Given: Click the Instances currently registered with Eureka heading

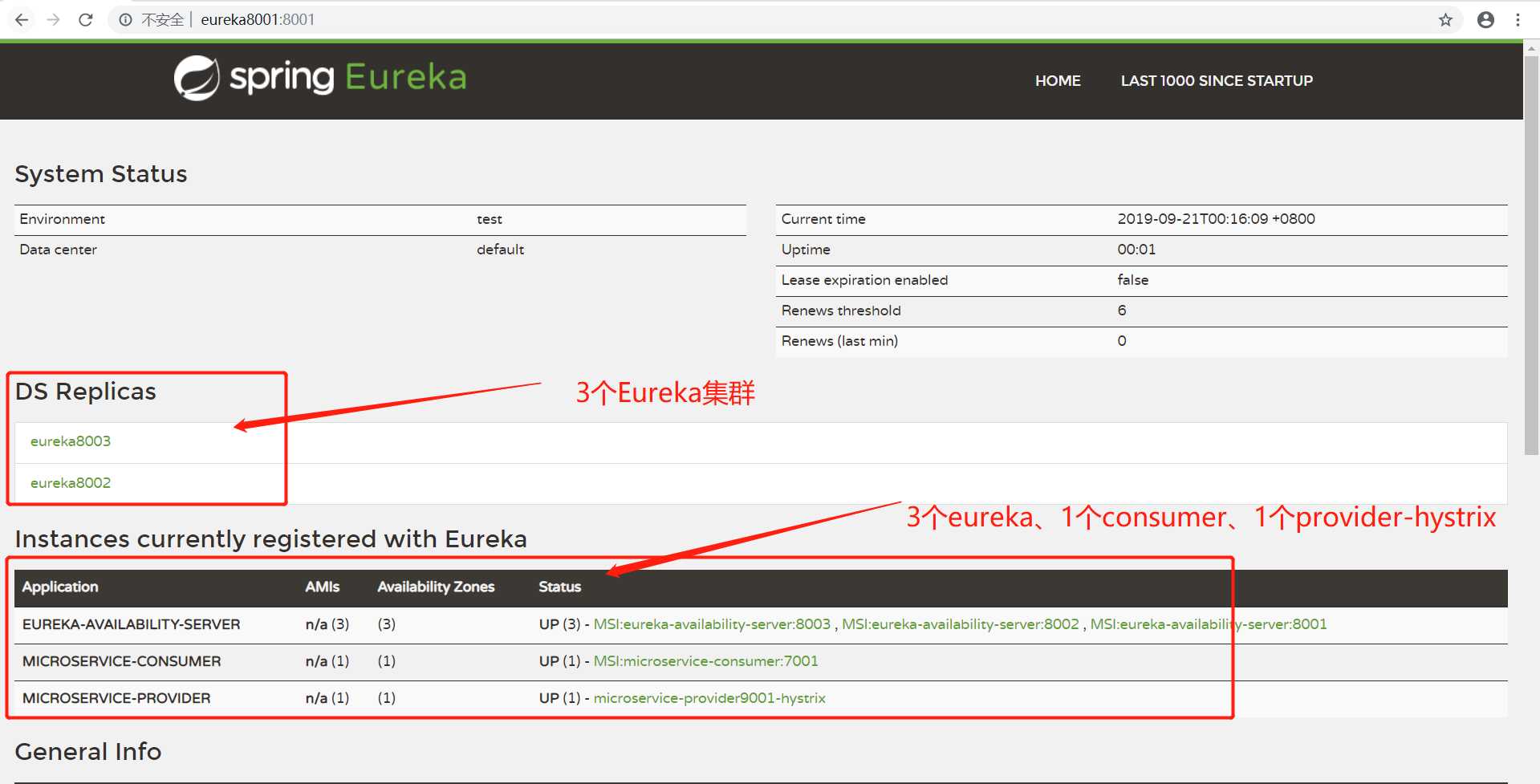Looking at the screenshot, I should (x=270, y=538).
